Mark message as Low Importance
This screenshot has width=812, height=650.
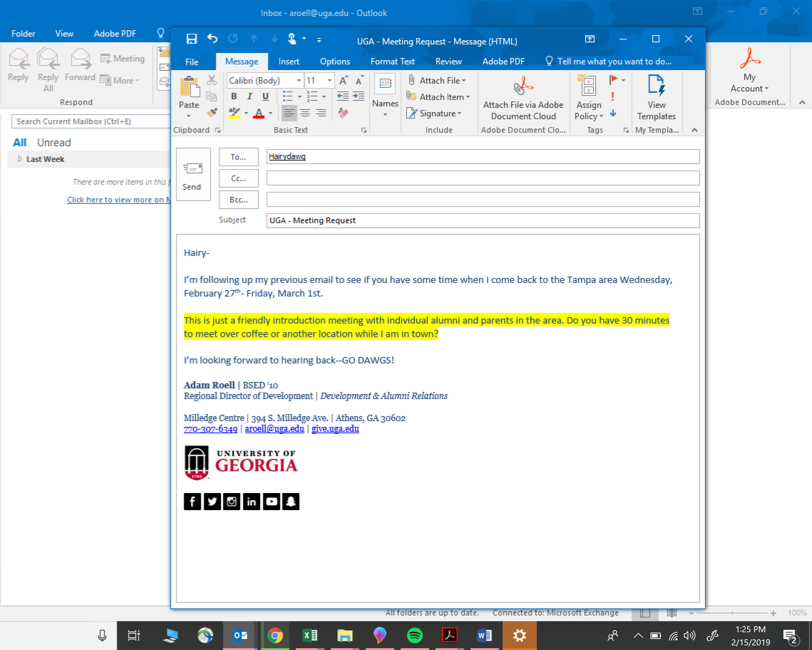tap(613, 112)
